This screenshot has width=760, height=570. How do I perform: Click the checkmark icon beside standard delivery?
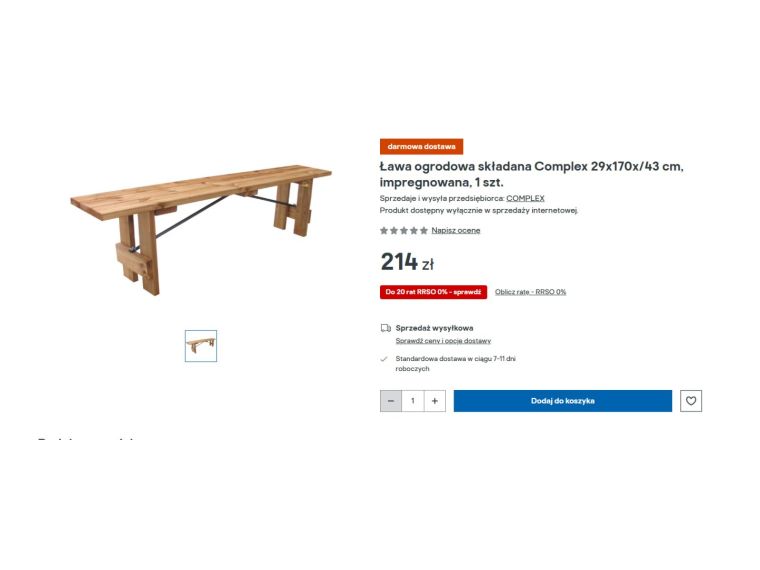[384, 359]
